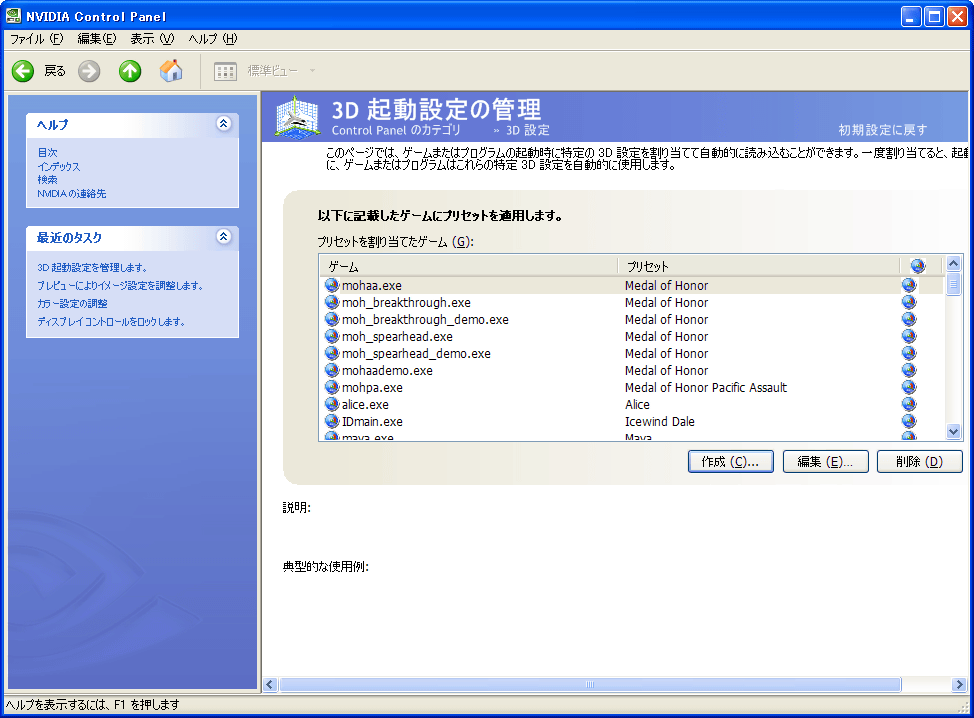The image size is (974, 718).
Task: Click the icon beside IDmain.exe
Action: pyautogui.click(x=332, y=421)
